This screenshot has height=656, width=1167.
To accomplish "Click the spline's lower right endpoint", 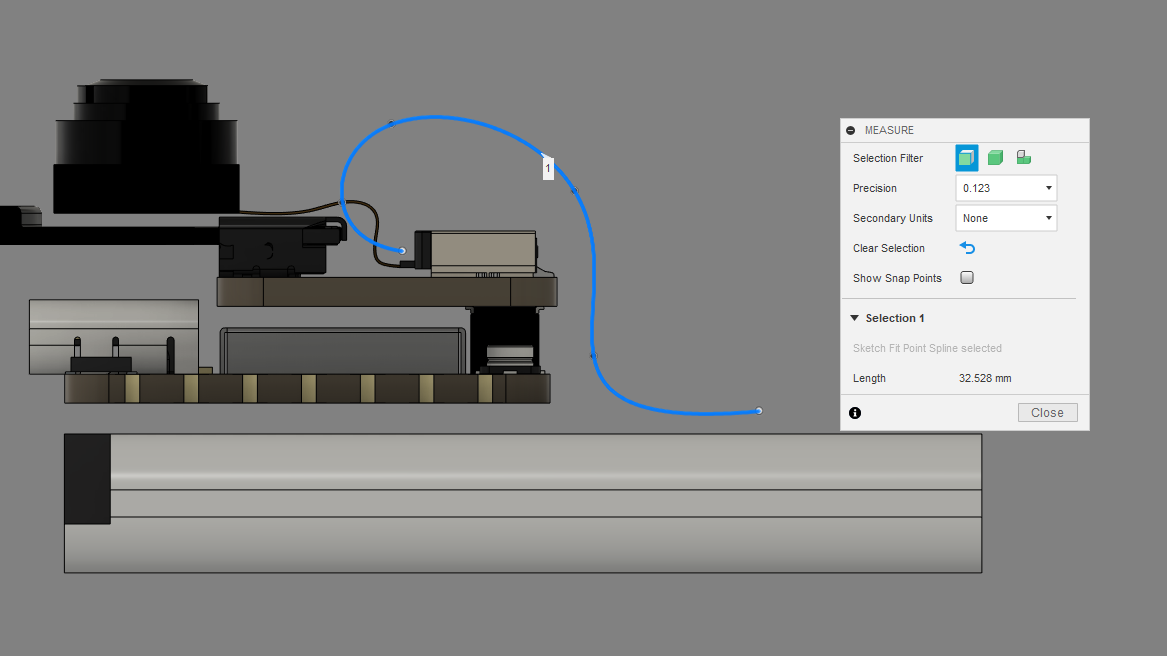I will (x=758, y=410).
